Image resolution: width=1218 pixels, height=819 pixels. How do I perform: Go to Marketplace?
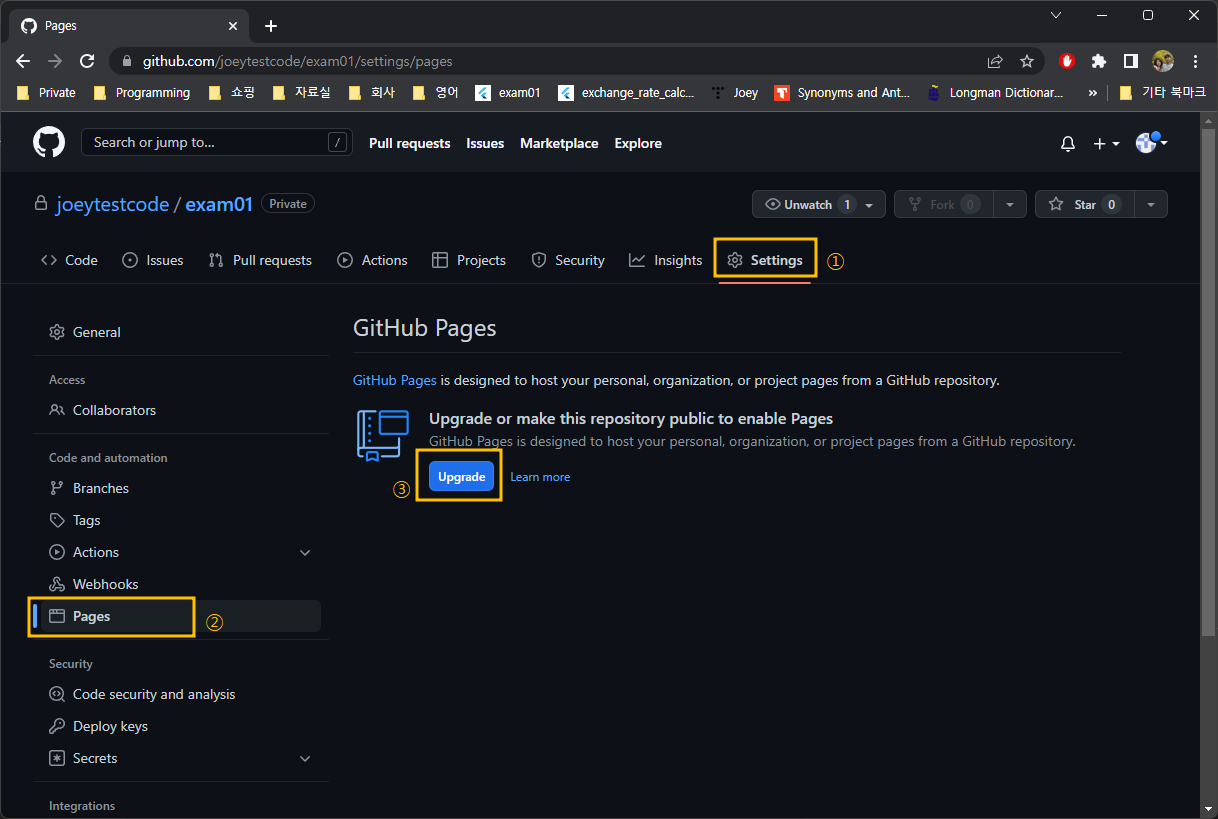click(x=559, y=143)
